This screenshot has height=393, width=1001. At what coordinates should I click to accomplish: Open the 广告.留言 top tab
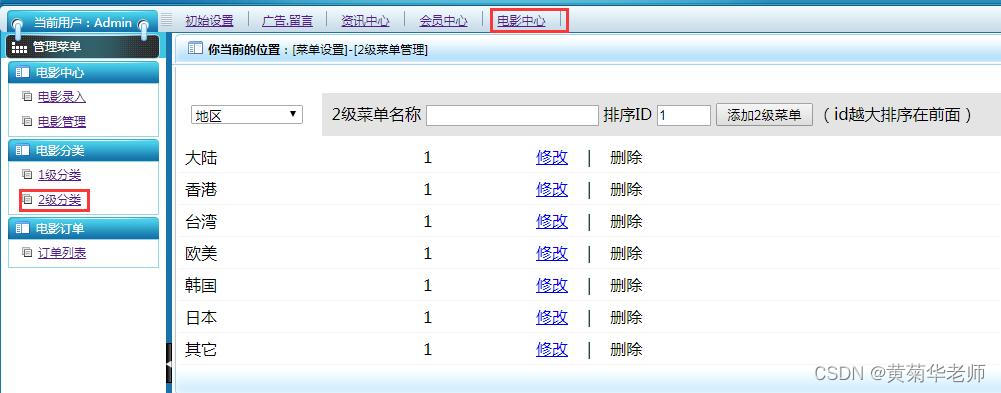[287, 20]
